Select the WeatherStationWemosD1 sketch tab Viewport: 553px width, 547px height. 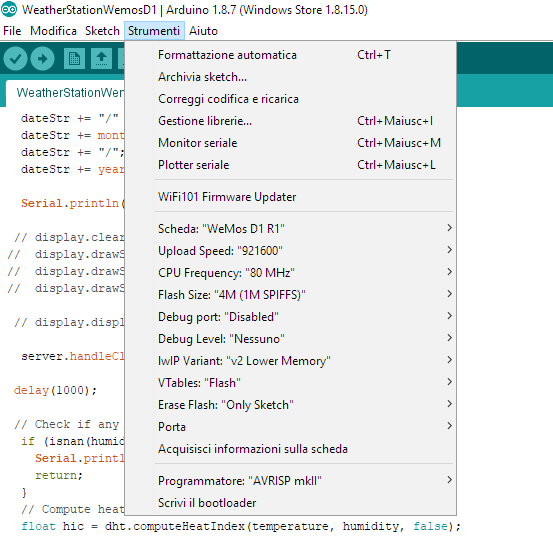(66, 93)
